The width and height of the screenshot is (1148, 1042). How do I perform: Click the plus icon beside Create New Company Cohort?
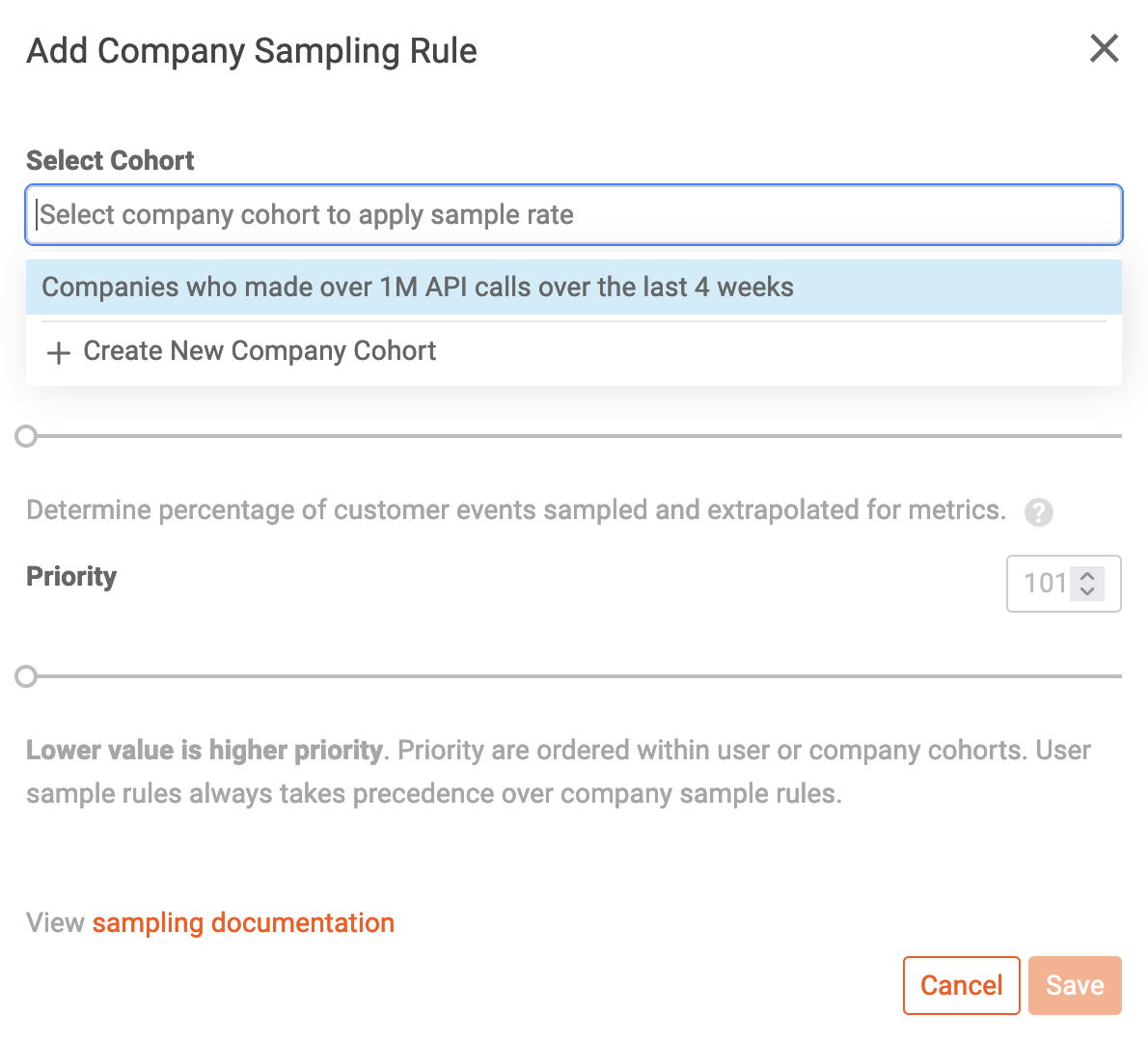[59, 352]
